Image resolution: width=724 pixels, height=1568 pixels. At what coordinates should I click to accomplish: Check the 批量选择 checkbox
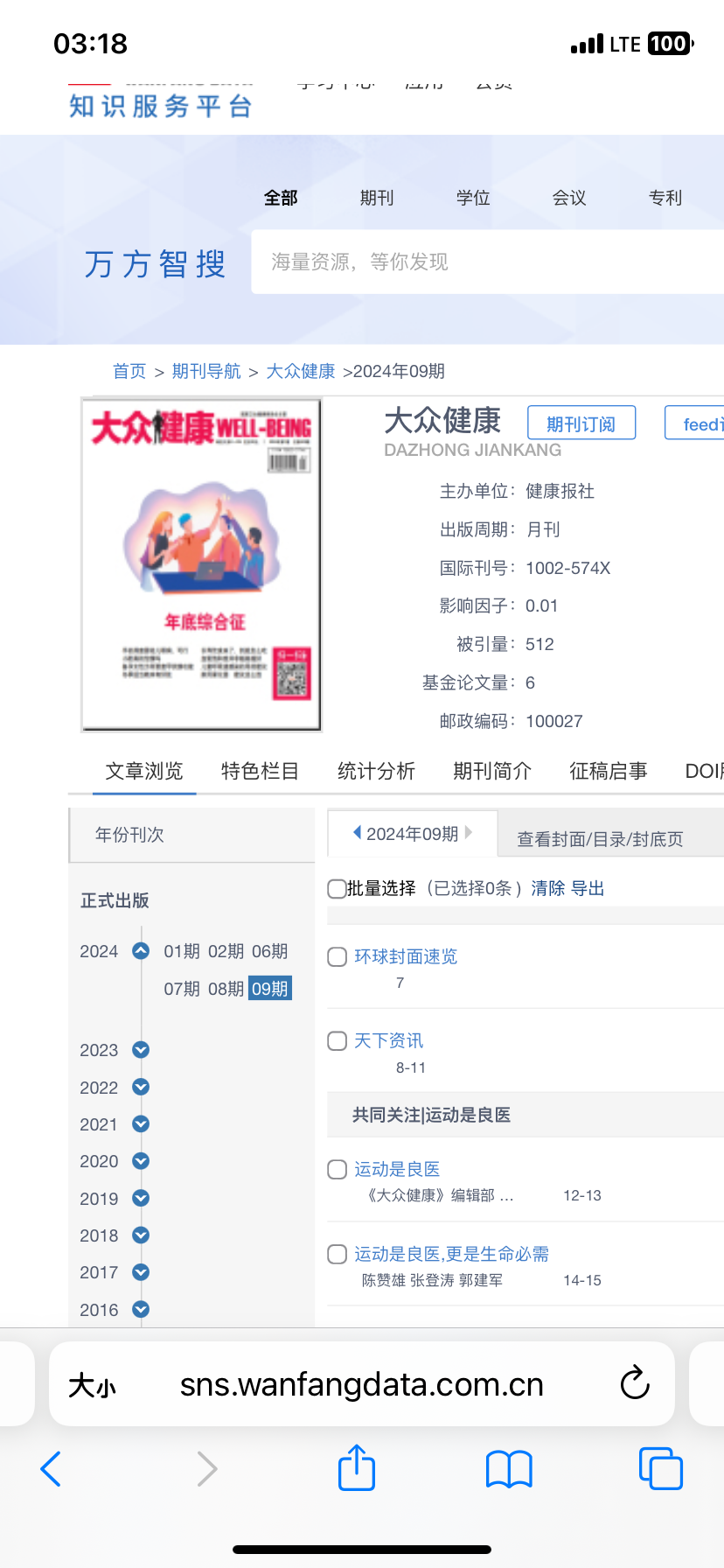[337, 889]
